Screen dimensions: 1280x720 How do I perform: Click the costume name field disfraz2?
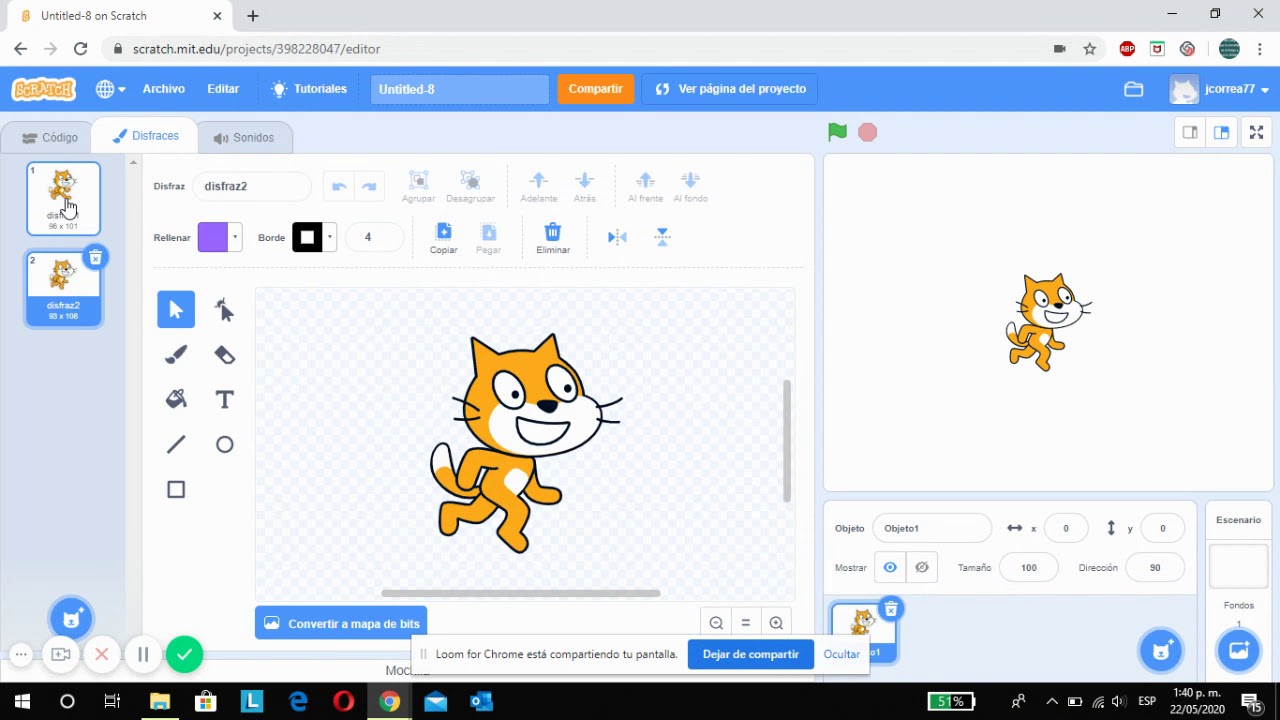253,186
